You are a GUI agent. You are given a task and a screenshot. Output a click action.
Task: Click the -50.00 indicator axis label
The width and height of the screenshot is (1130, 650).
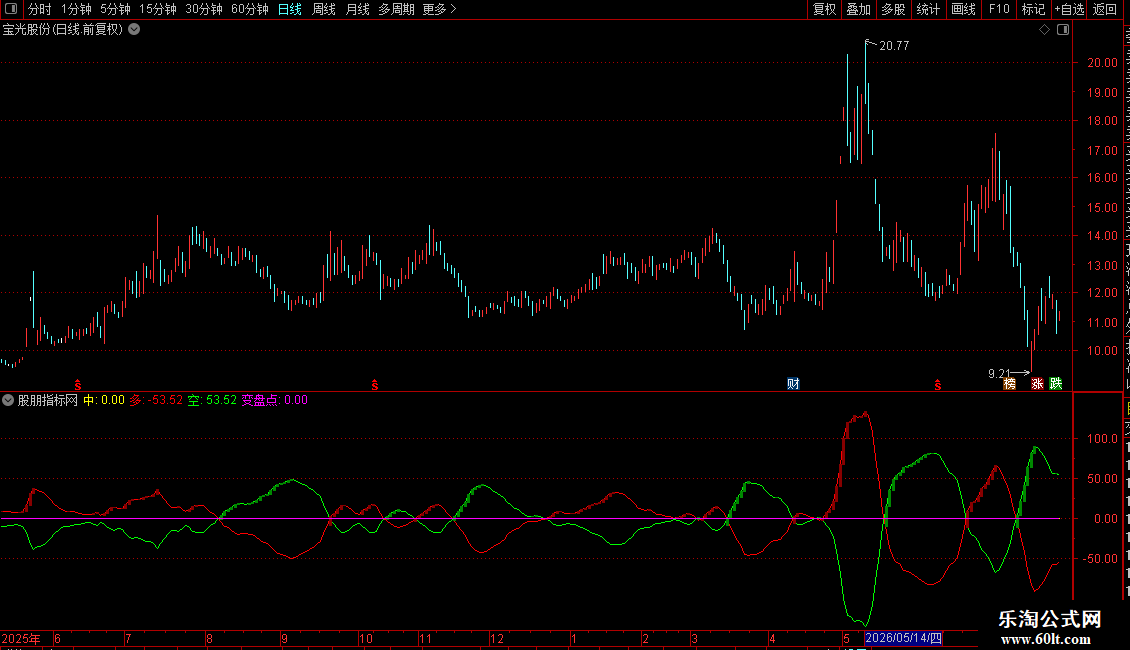[x=1100, y=558]
